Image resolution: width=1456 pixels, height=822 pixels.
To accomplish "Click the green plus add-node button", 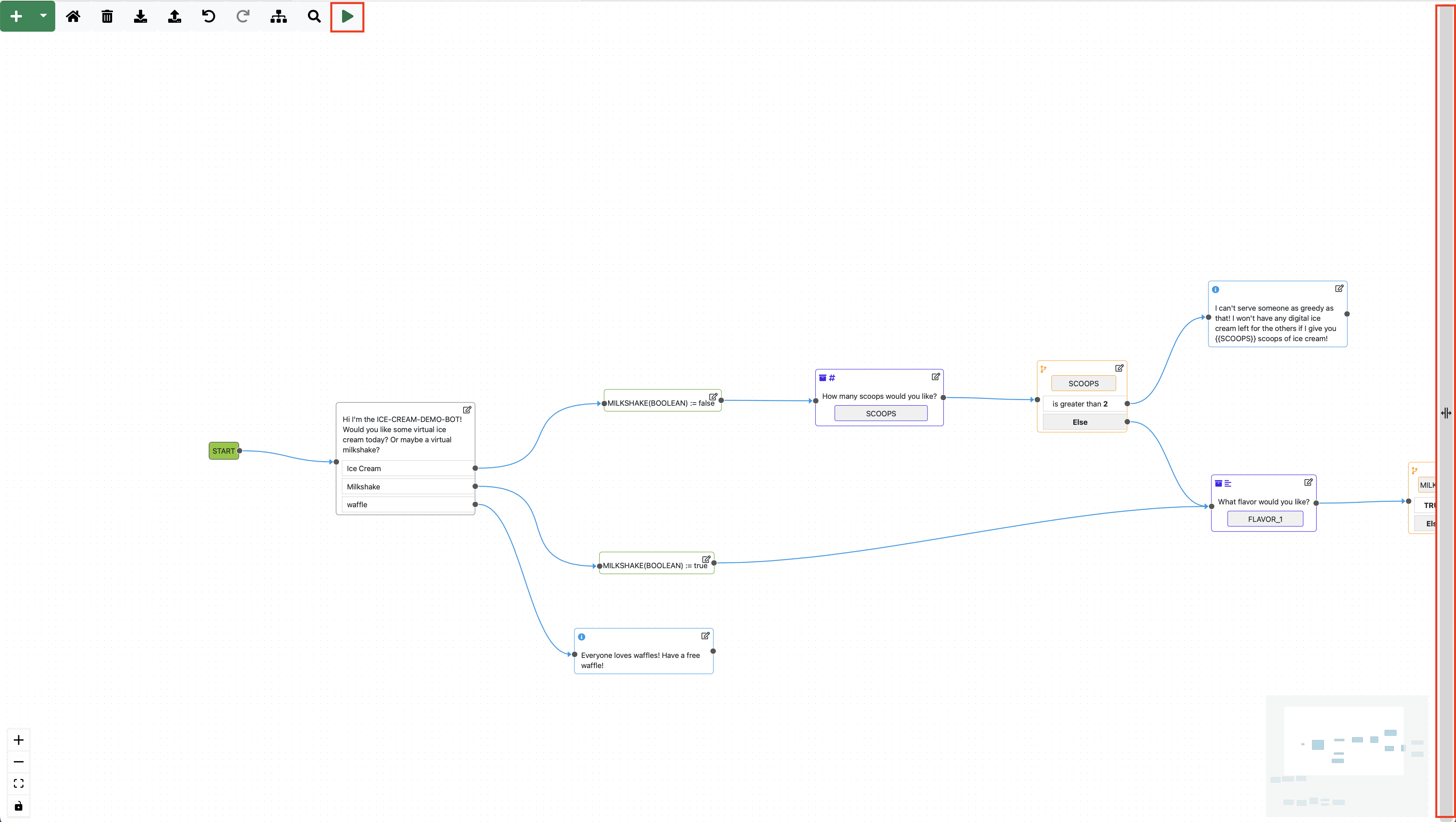I will 16,16.
